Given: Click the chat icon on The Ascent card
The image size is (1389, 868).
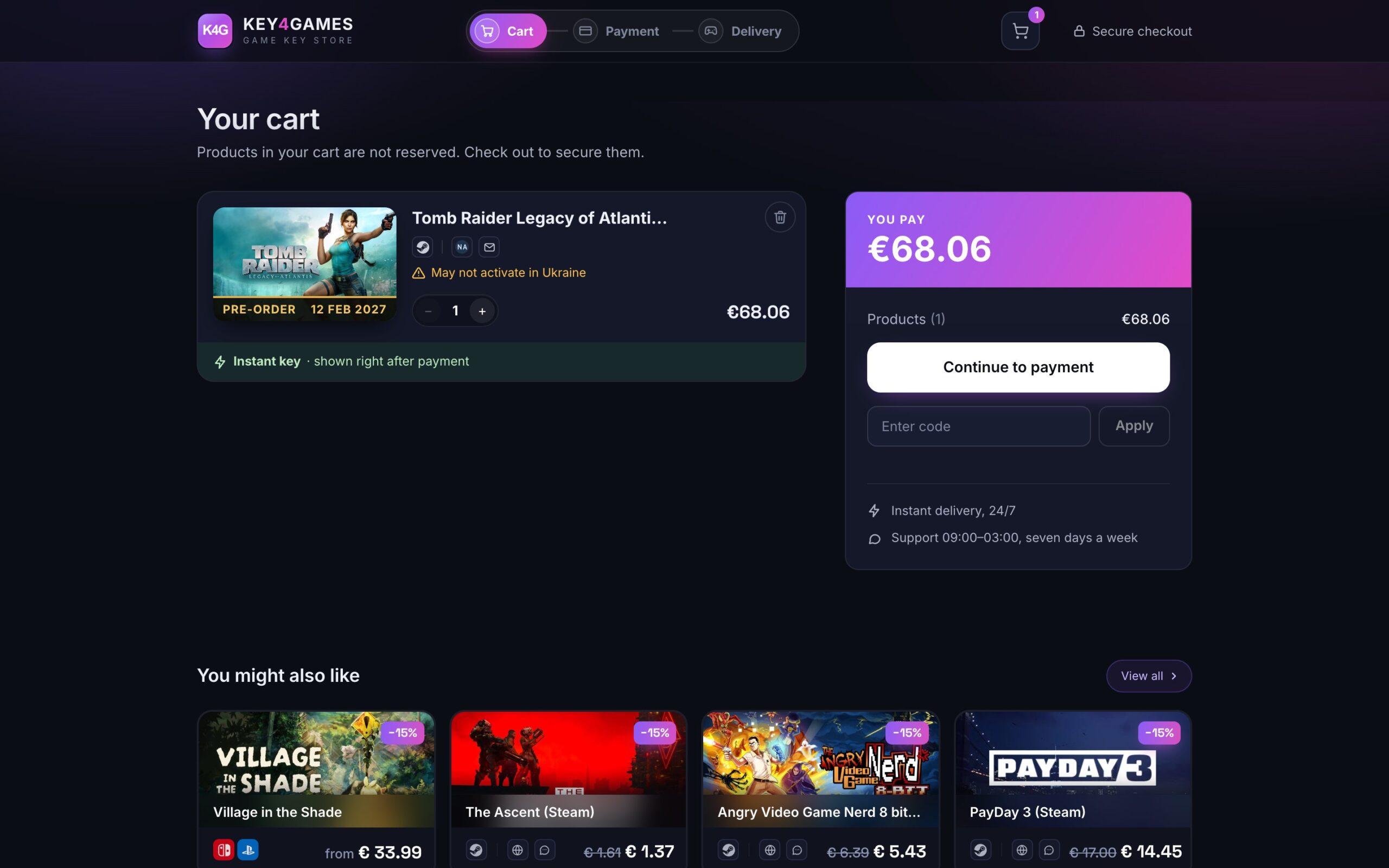Looking at the screenshot, I should [544, 850].
